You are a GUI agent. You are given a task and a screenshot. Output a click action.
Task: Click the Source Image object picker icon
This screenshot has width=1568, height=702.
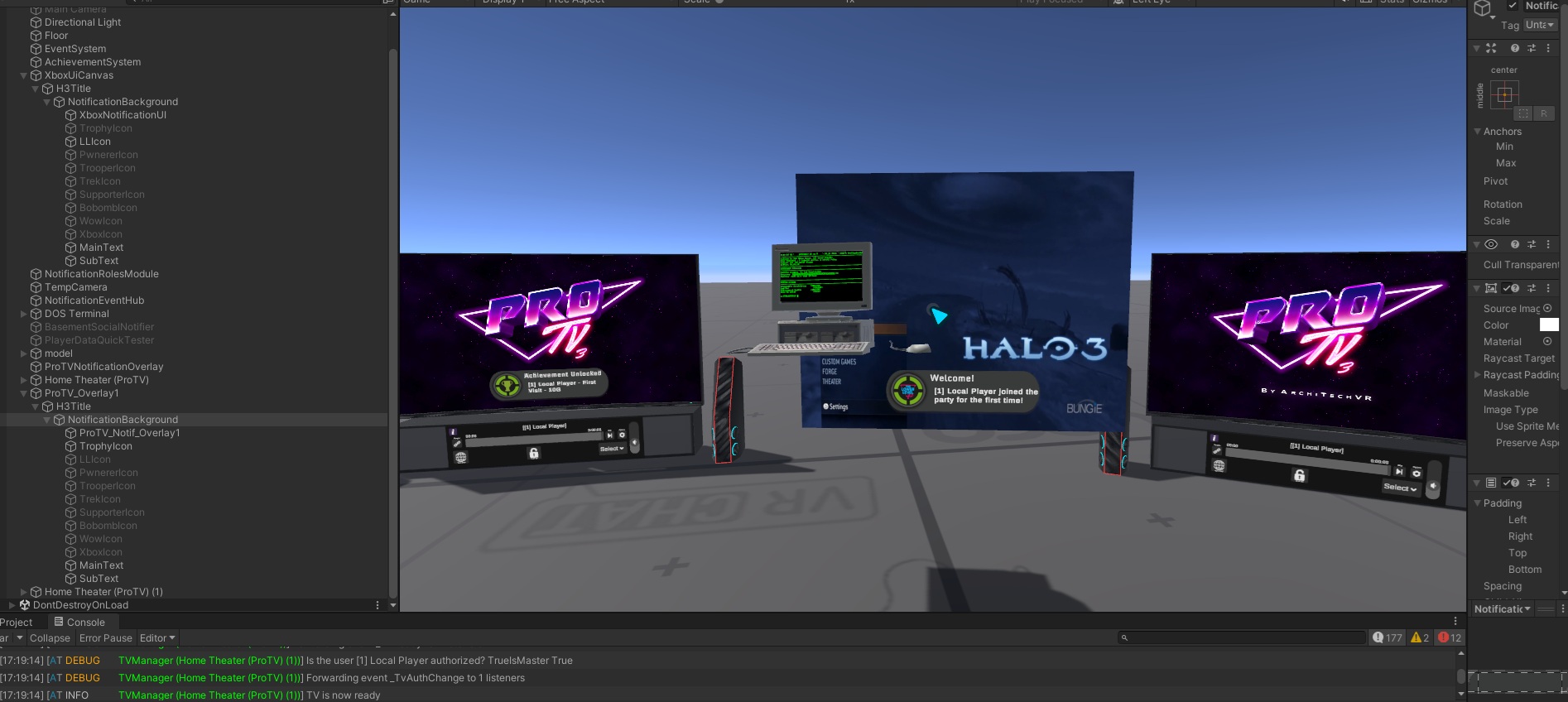pyautogui.click(x=1547, y=308)
